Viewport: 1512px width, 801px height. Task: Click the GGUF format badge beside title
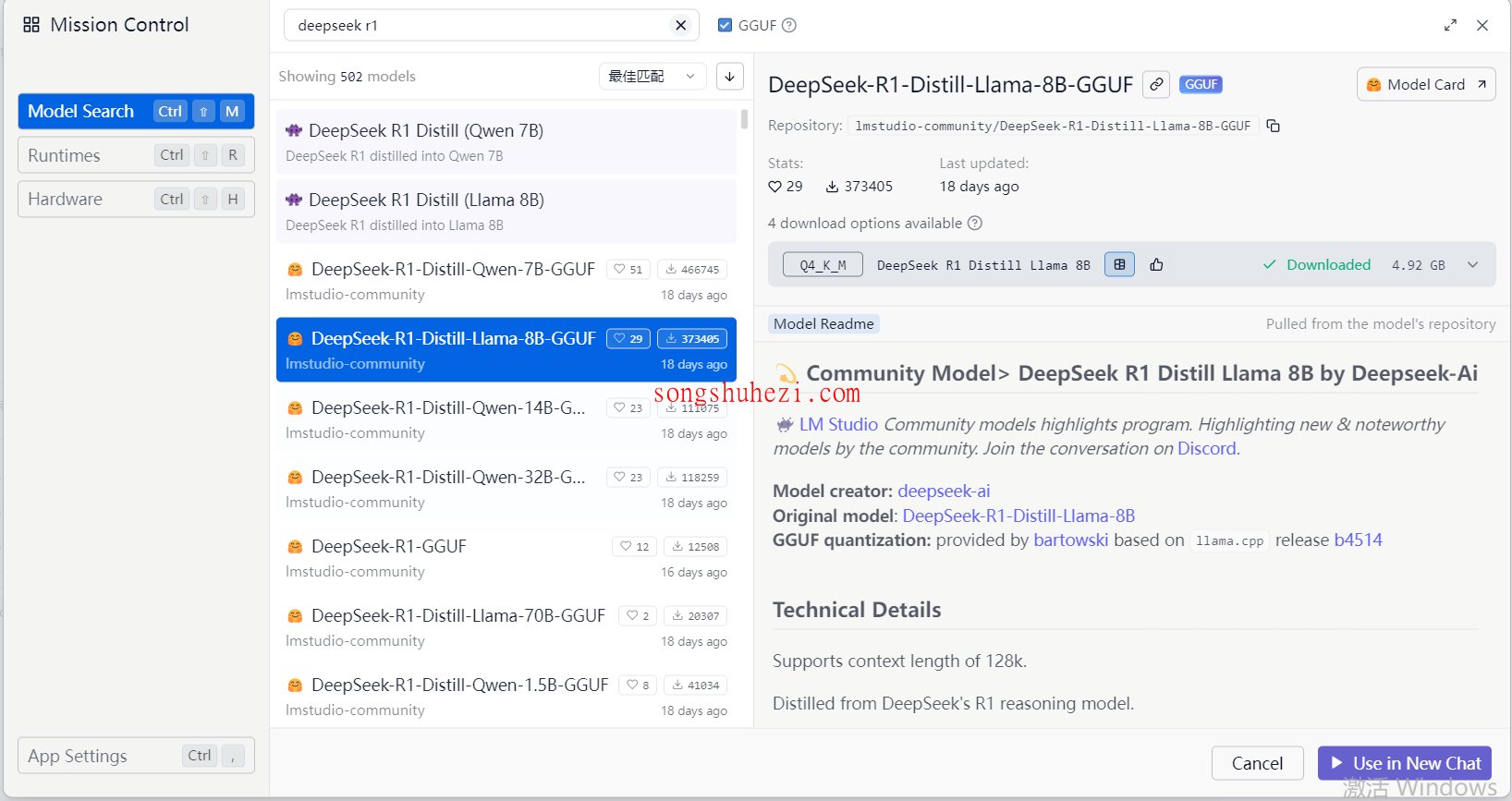click(1201, 84)
